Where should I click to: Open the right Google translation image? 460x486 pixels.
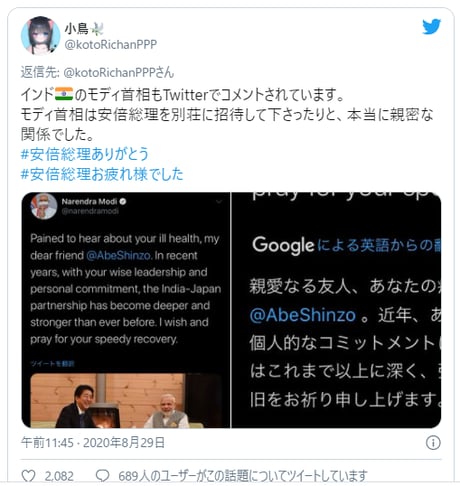tap(336, 310)
